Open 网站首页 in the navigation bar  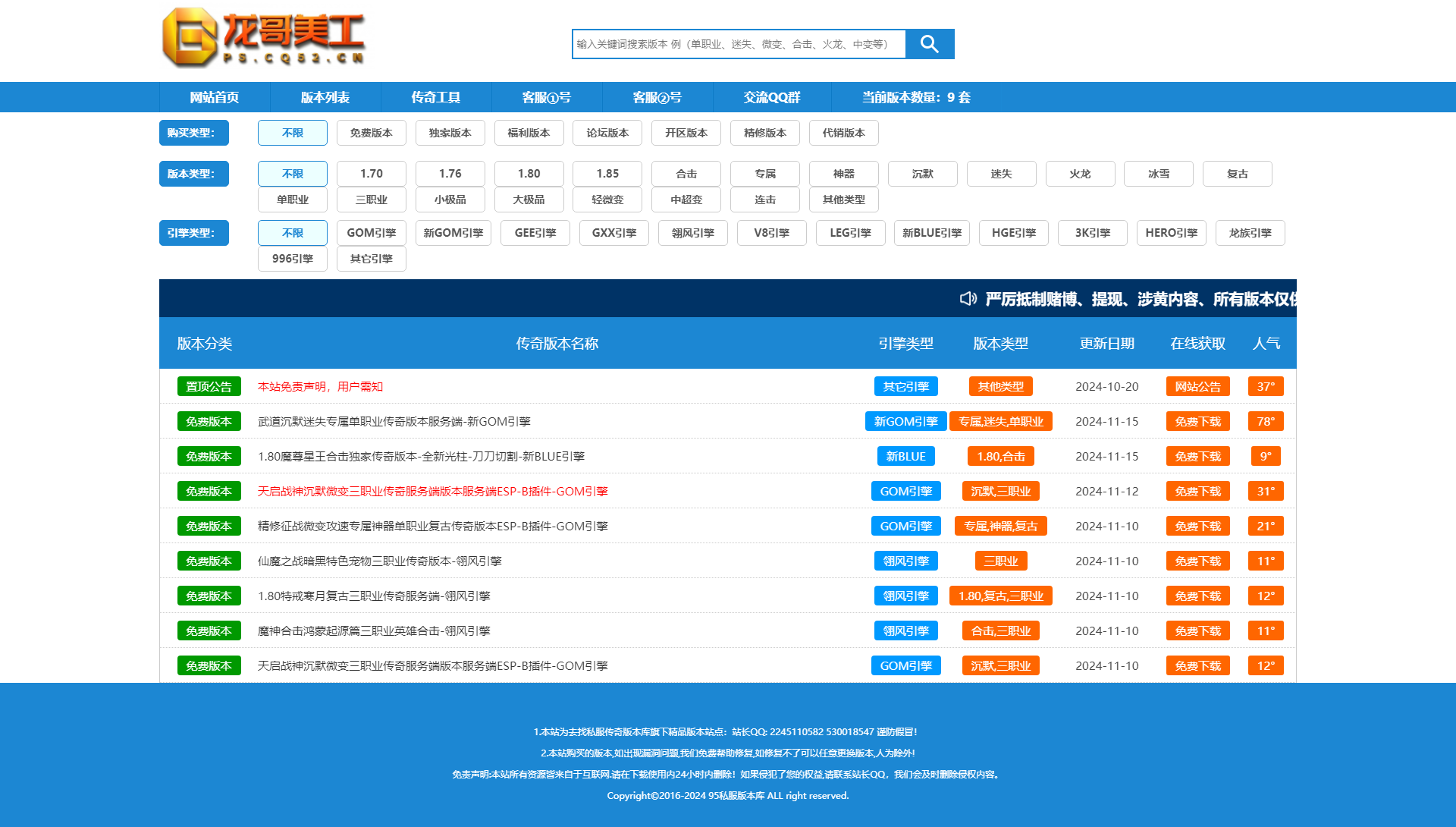[215, 97]
